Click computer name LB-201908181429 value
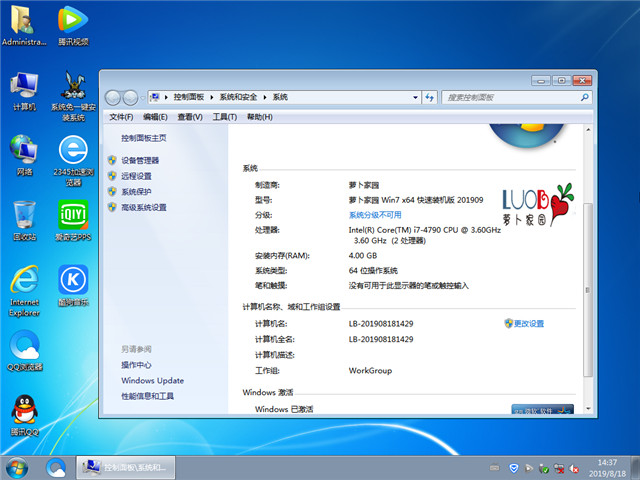The height and width of the screenshot is (480, 640). [381, 324]
